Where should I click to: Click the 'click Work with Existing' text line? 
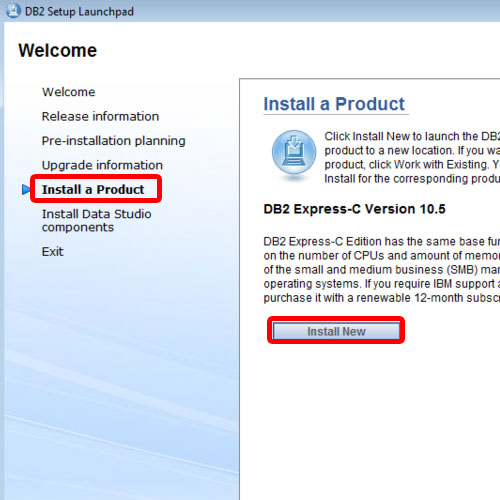coord(412,165)
